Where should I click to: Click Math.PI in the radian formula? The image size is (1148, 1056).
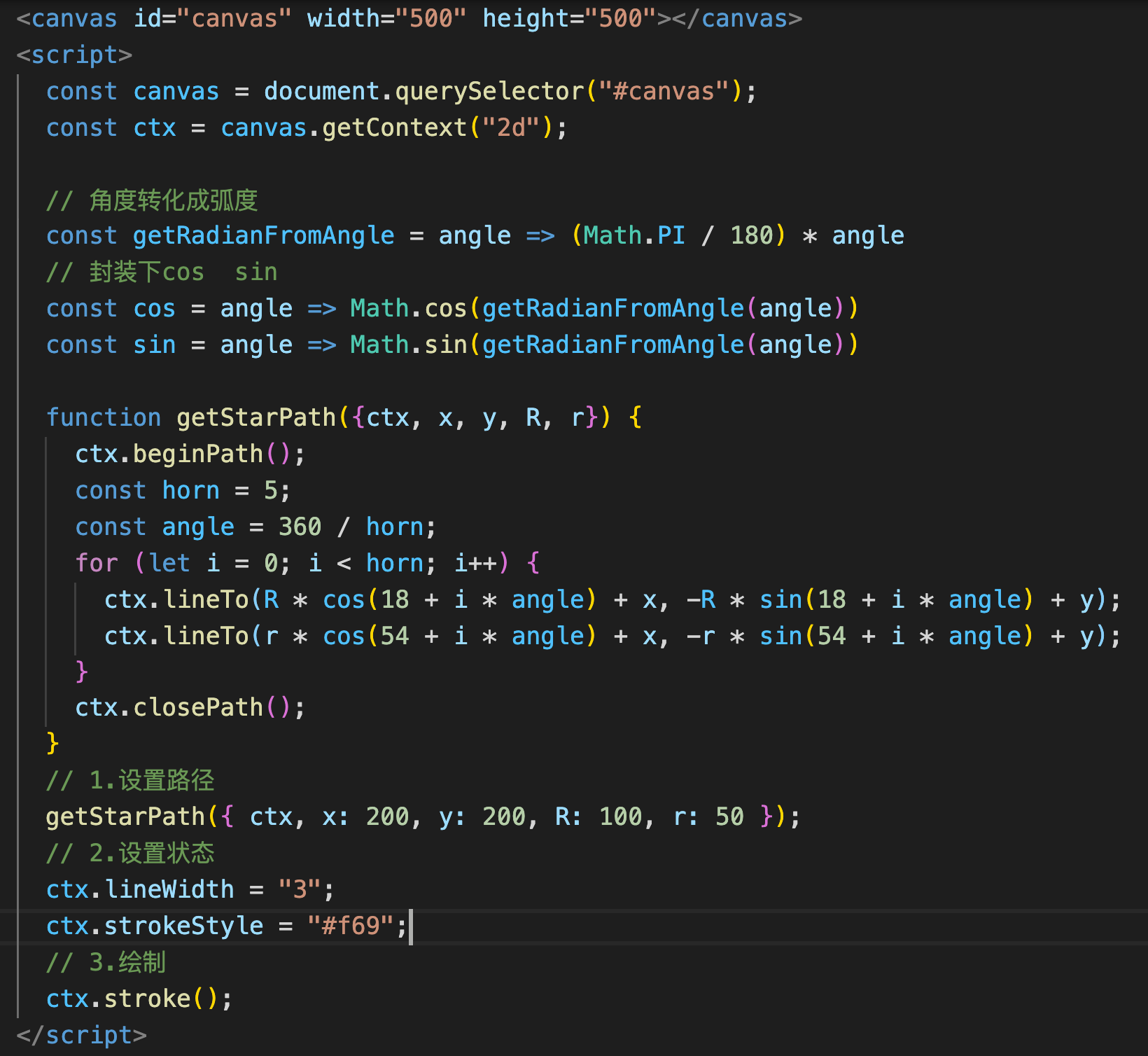(x=634, y=235)
